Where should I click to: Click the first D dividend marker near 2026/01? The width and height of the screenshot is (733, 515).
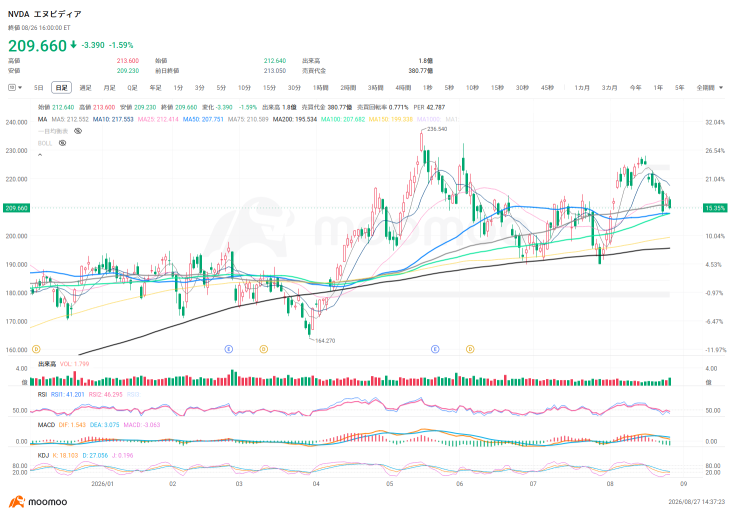point(36,349)
